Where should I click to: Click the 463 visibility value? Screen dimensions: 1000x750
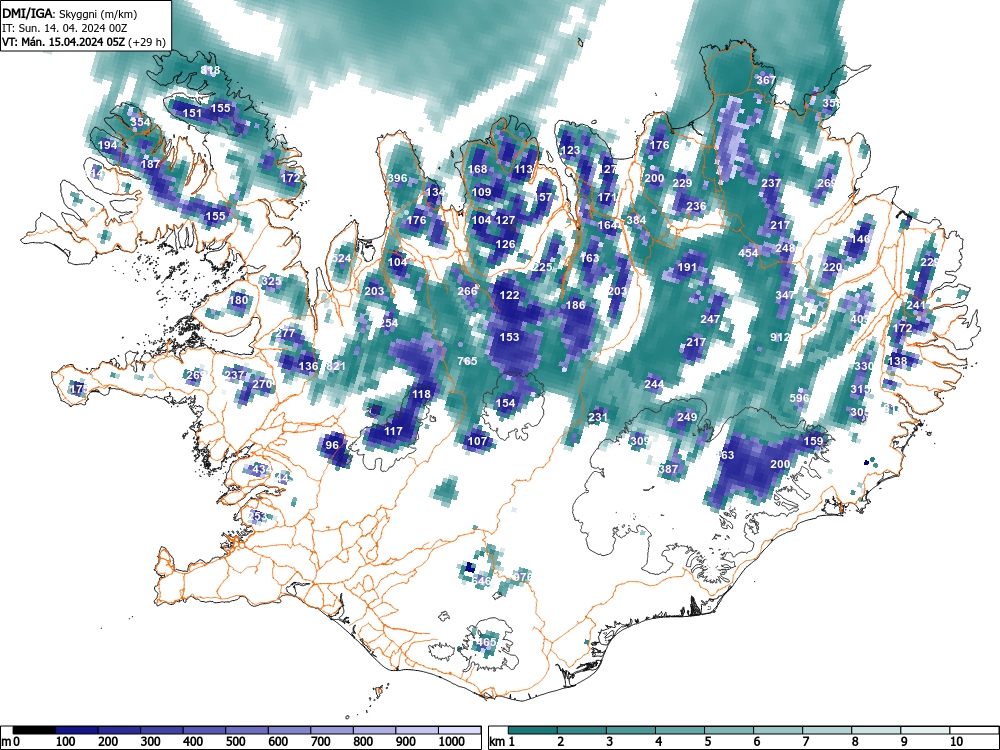(726, 455)
